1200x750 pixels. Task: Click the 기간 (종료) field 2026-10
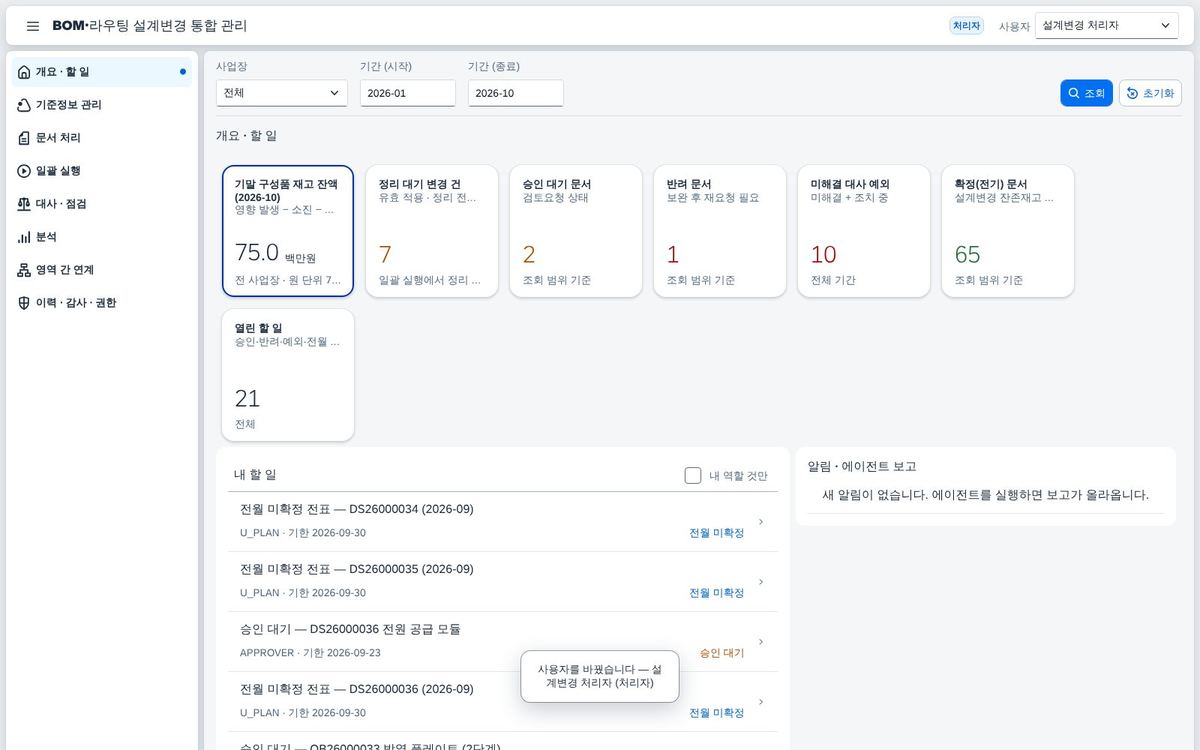(x=516, y=93)
